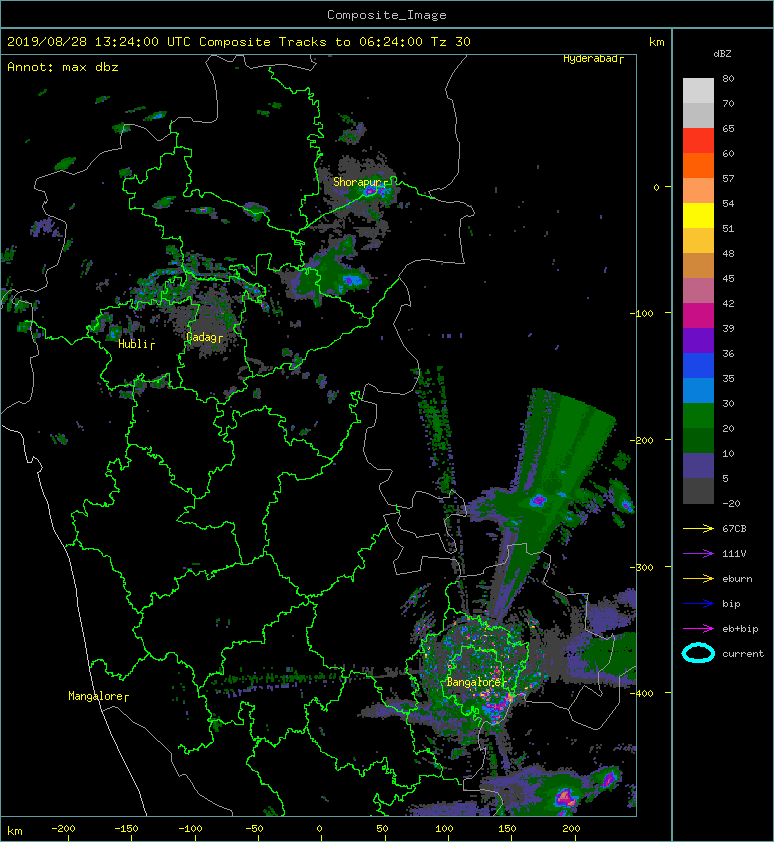Click the cyan 'current' ellipse legend icon
The width and height of the screenshot is (774, 842).
pyautogui.click(x=698, y=654)
